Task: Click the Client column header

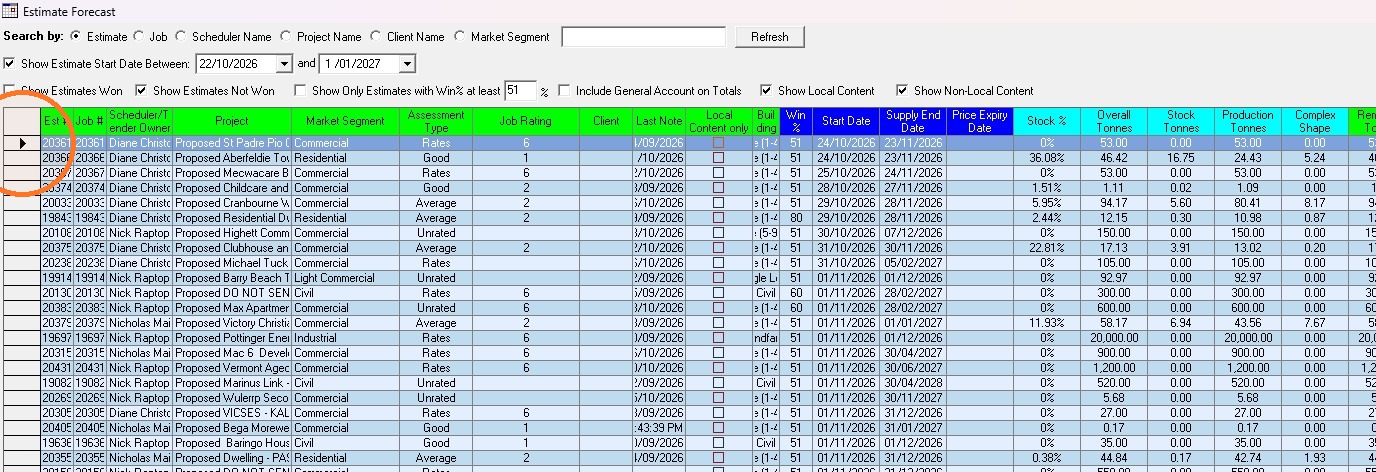Action: pyautogui.click(x=606, y=121)
